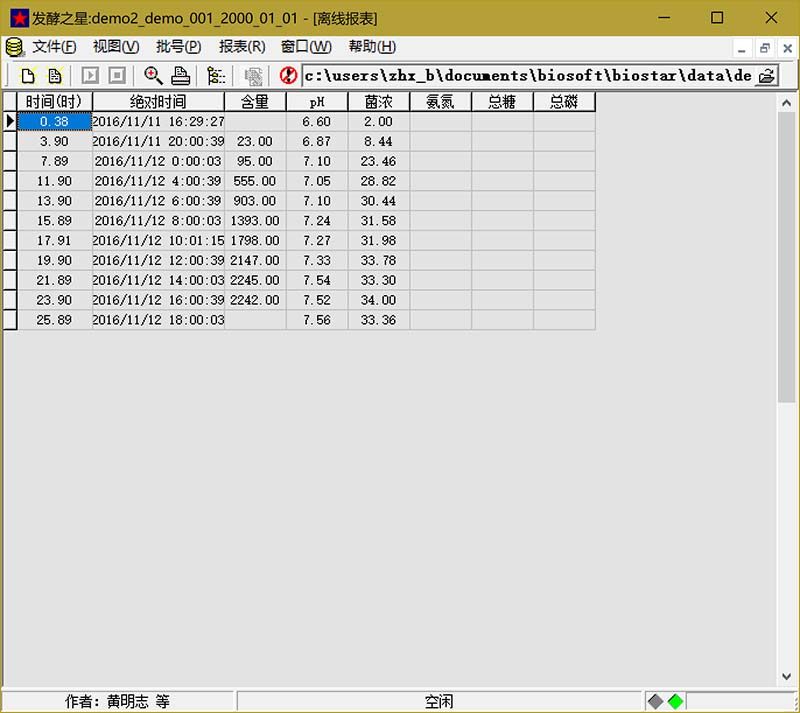Click the new blank document toolbar icon

28,75
